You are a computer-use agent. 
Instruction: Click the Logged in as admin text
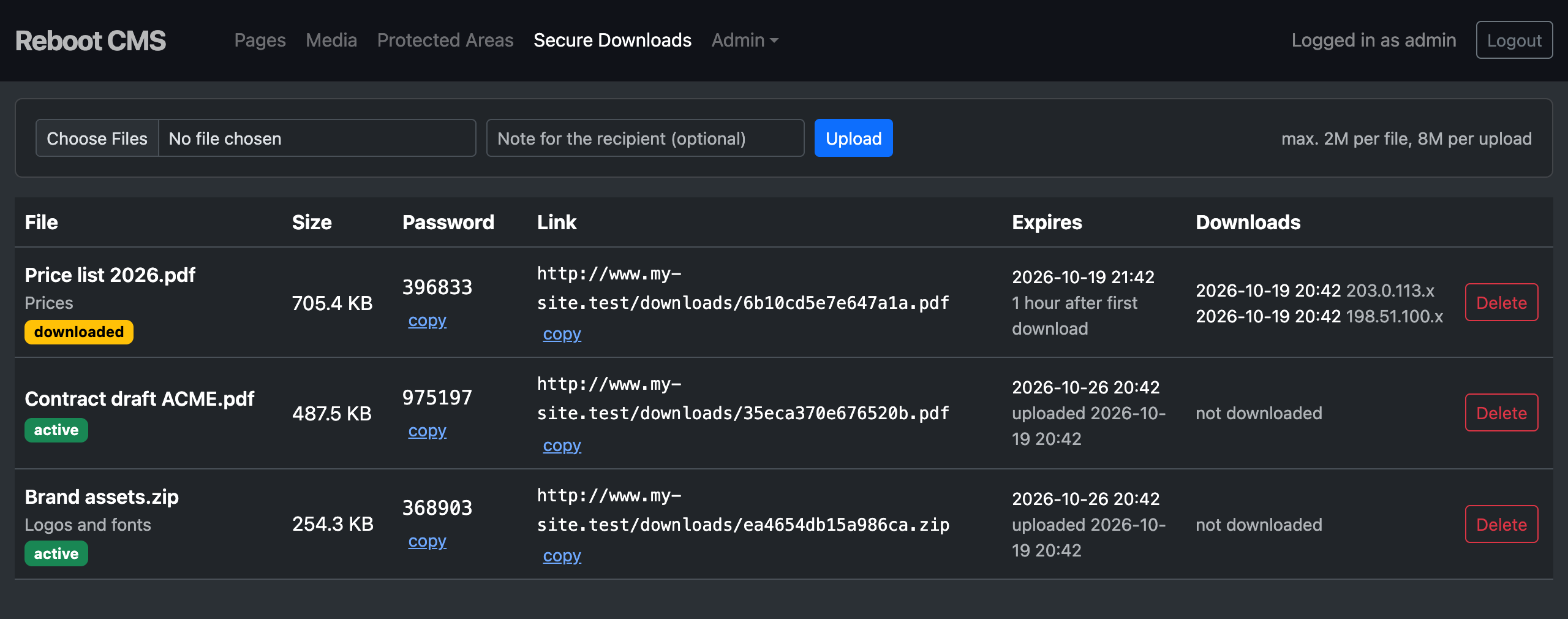(1373, 40)
